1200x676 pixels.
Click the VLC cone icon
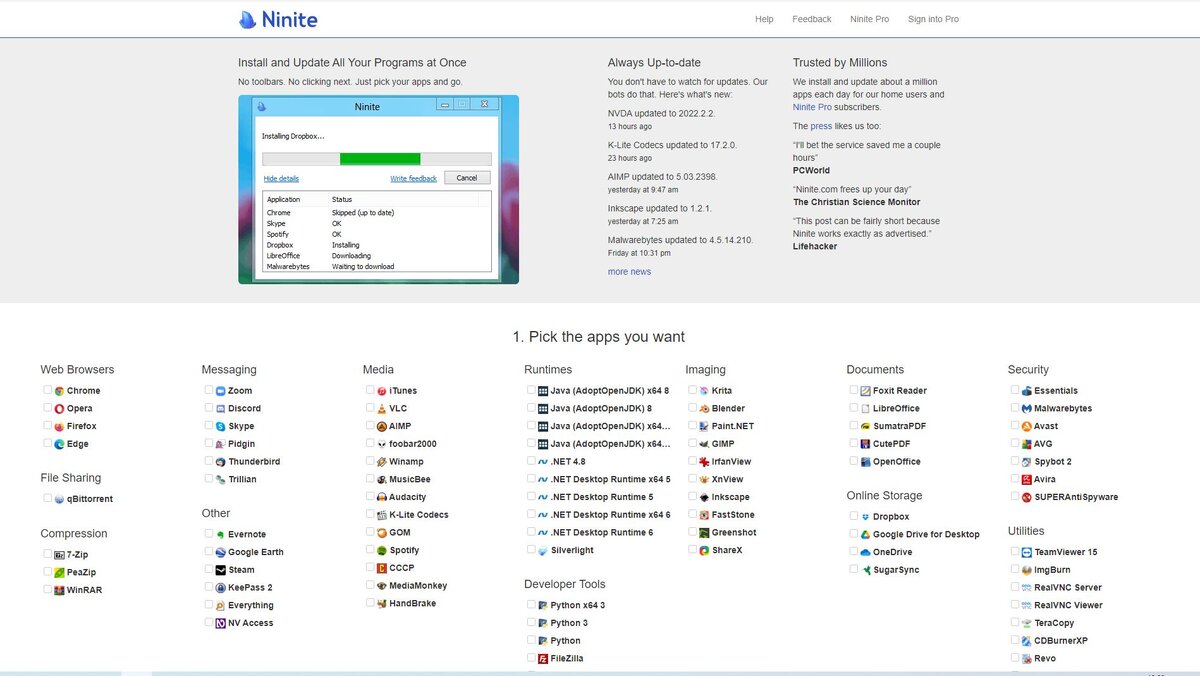pyautogui.click(x=382, y=409)
